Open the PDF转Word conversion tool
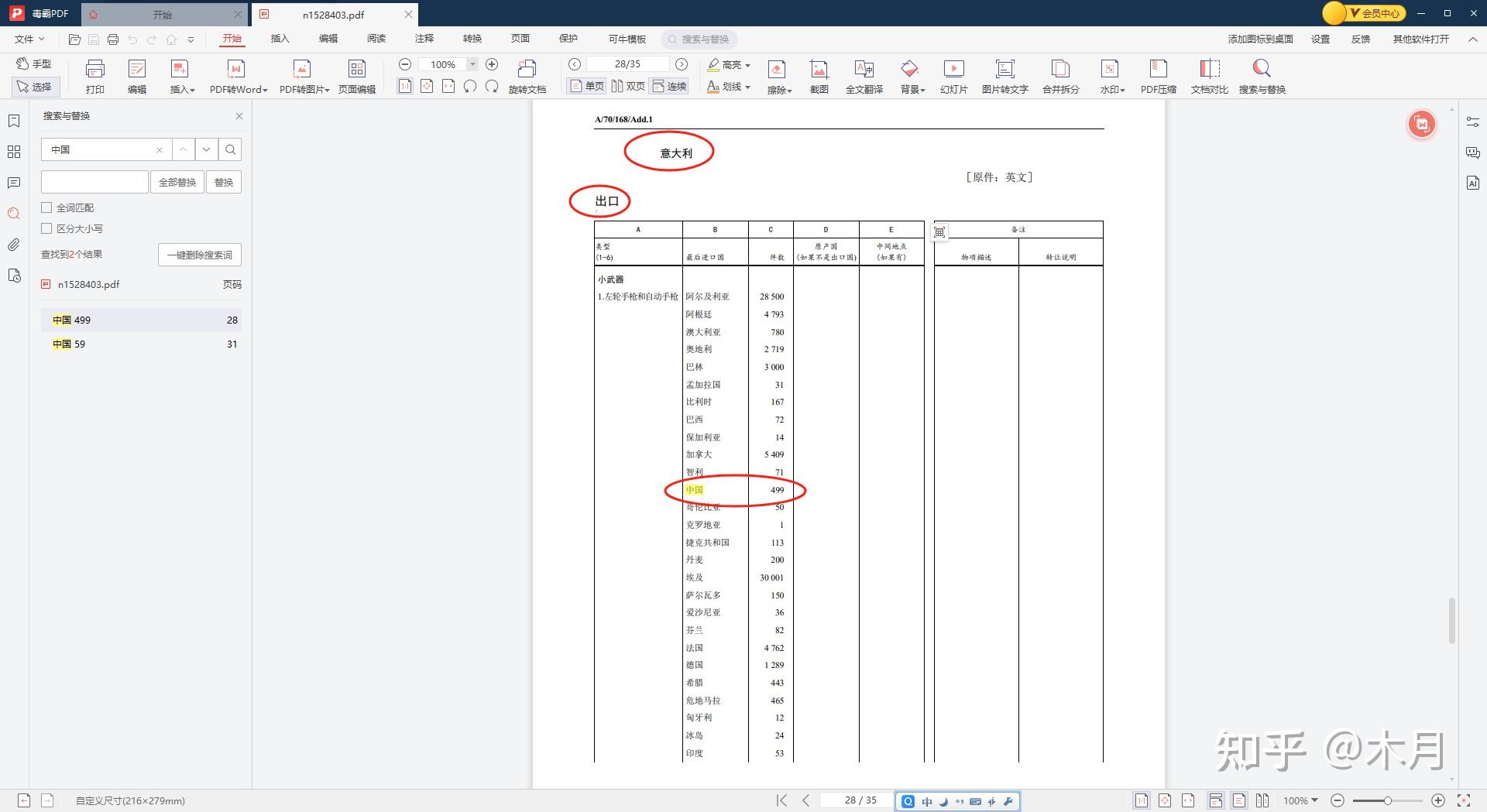Image resolution: width=1487 pixels, height=812 pixels. point(238,76)
